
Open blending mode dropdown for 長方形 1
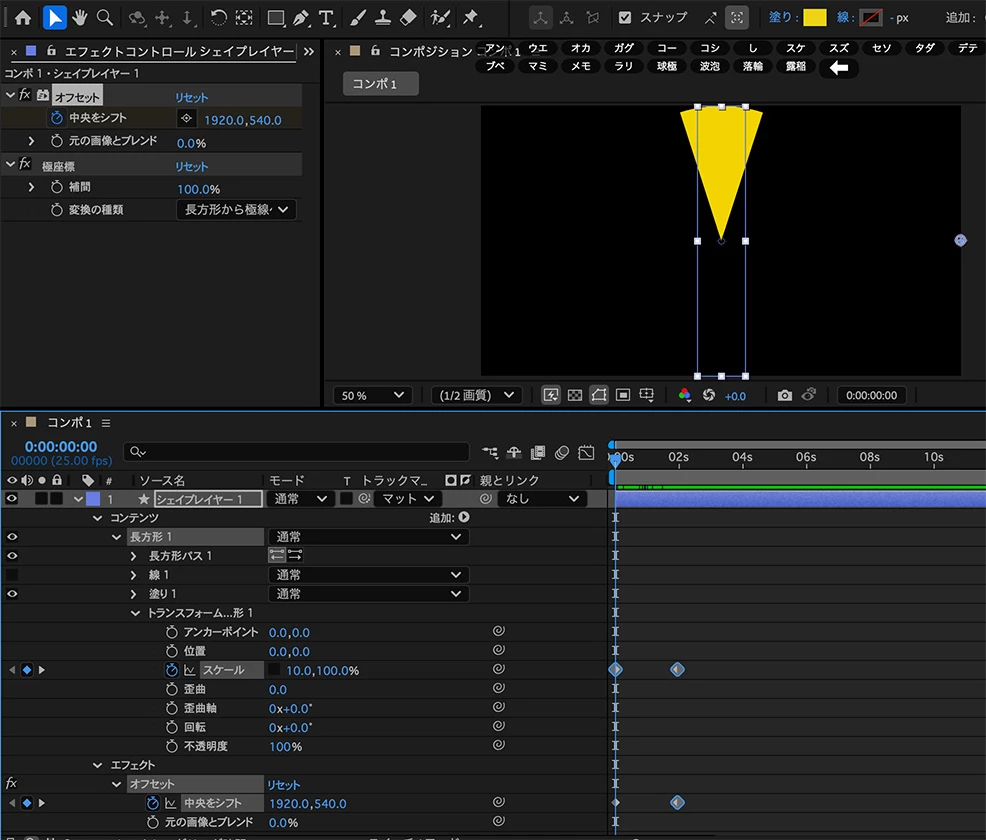tap(368, 537)
